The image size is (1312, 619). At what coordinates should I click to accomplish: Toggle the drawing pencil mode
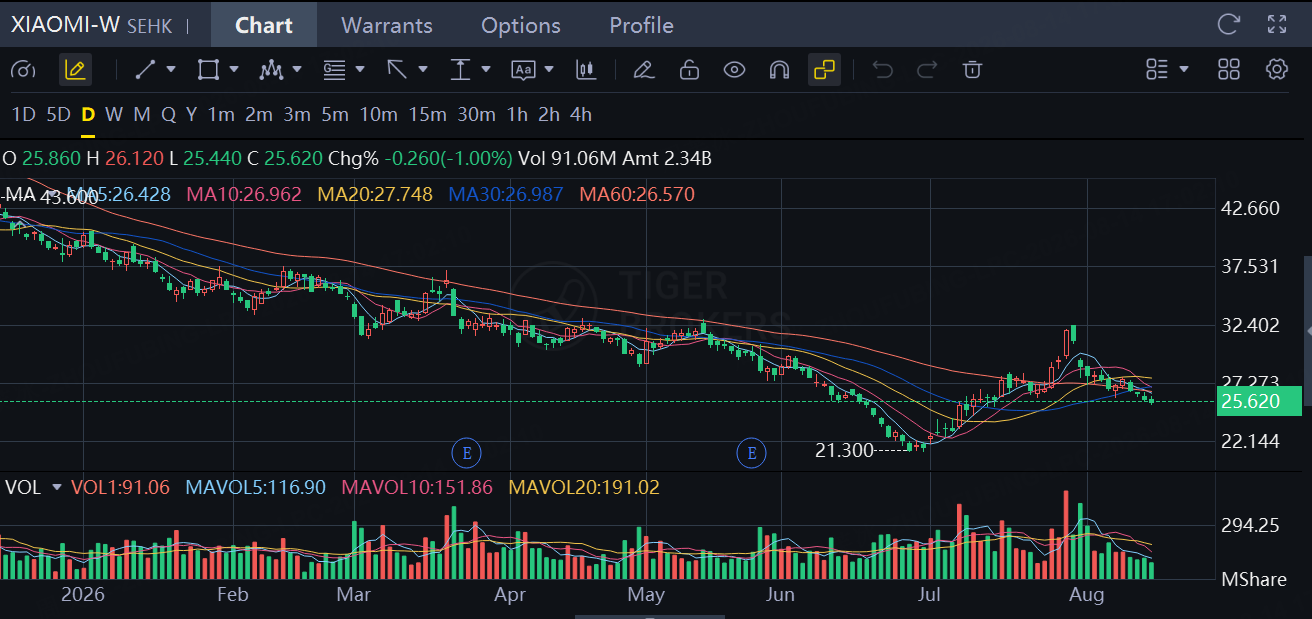pos(75,70)
